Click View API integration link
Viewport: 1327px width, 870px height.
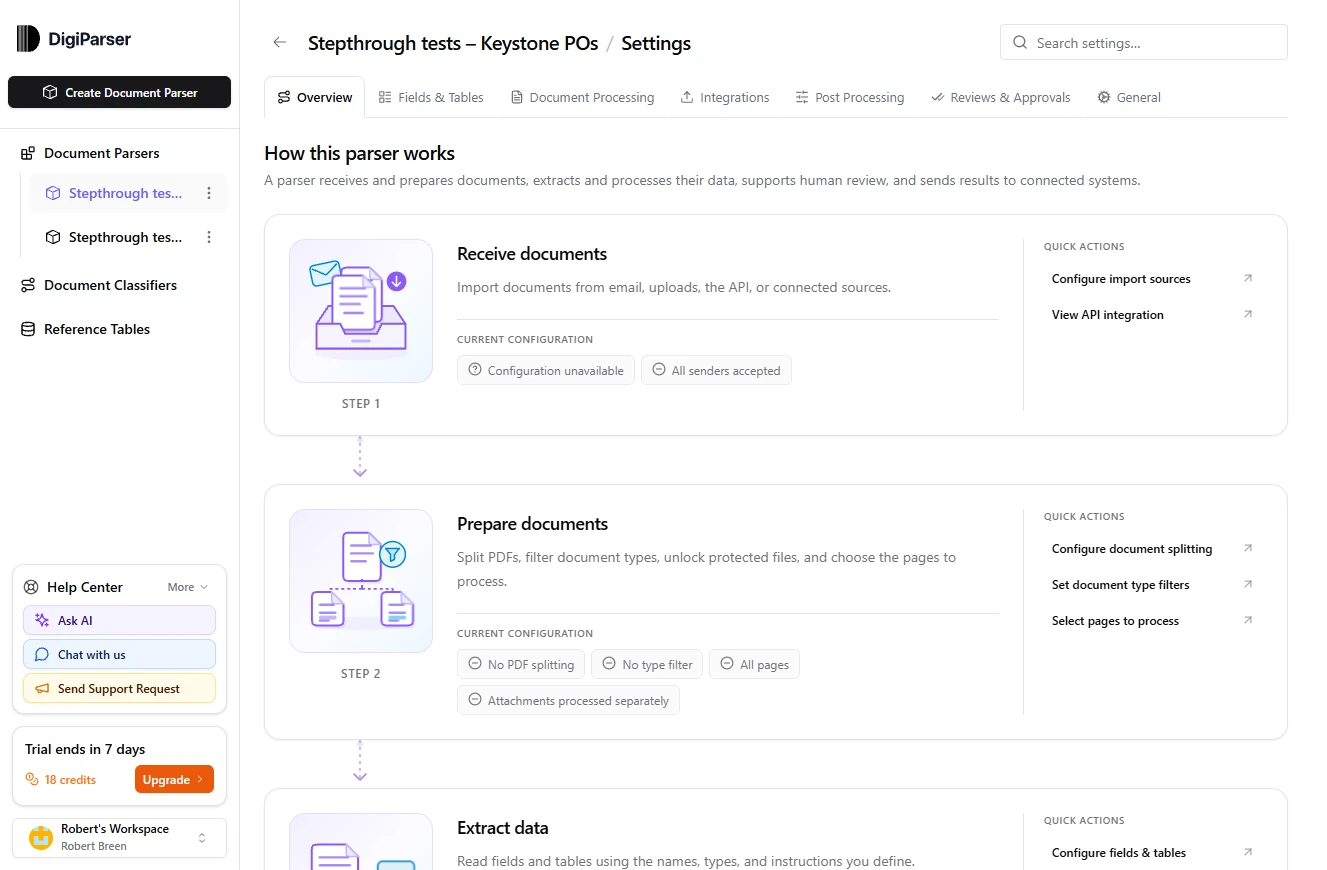point(1108,314)
